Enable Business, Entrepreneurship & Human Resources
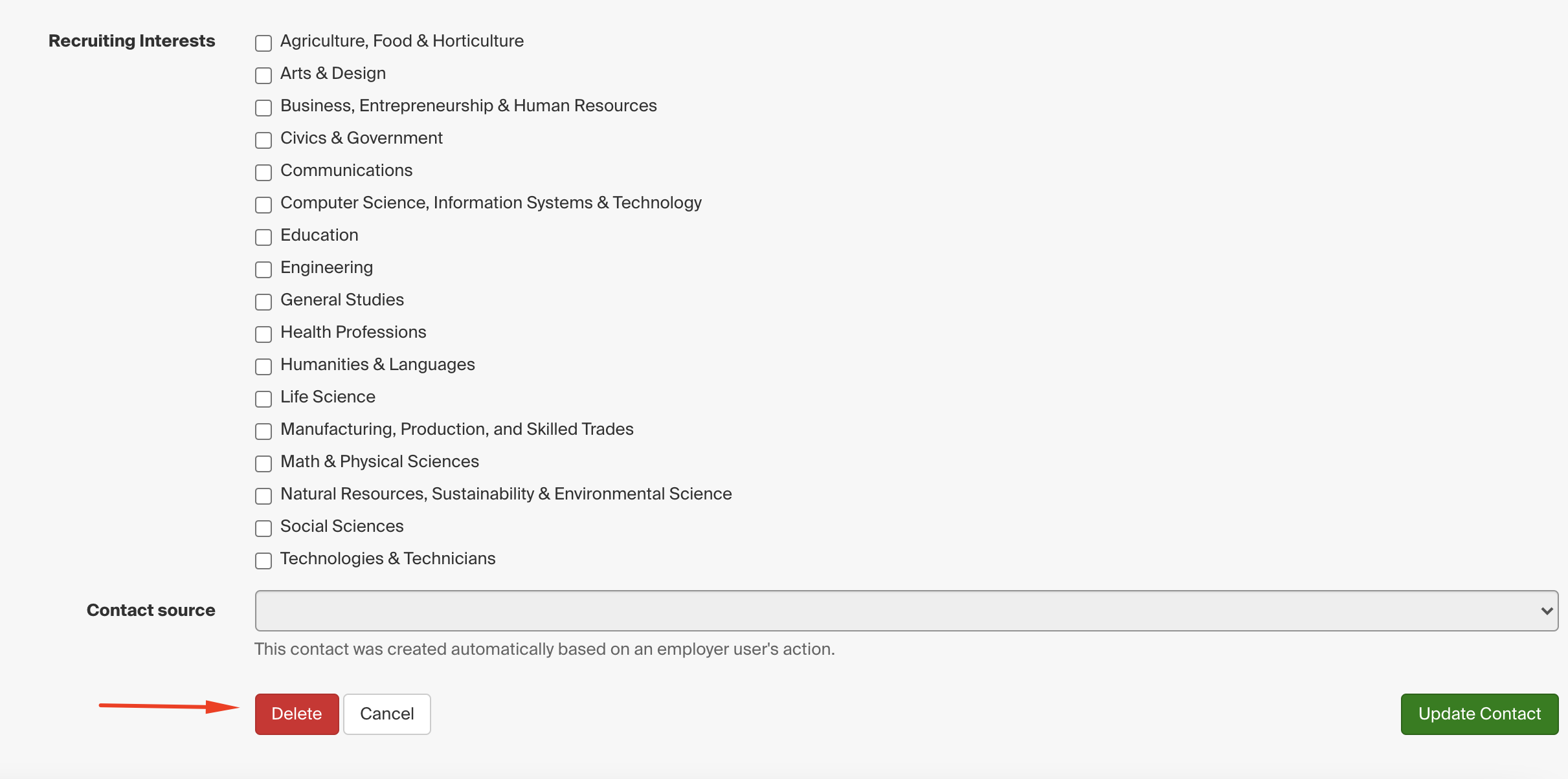This screenshot has height=779, width=1568. pyautogui.click(x=263, y=108)
